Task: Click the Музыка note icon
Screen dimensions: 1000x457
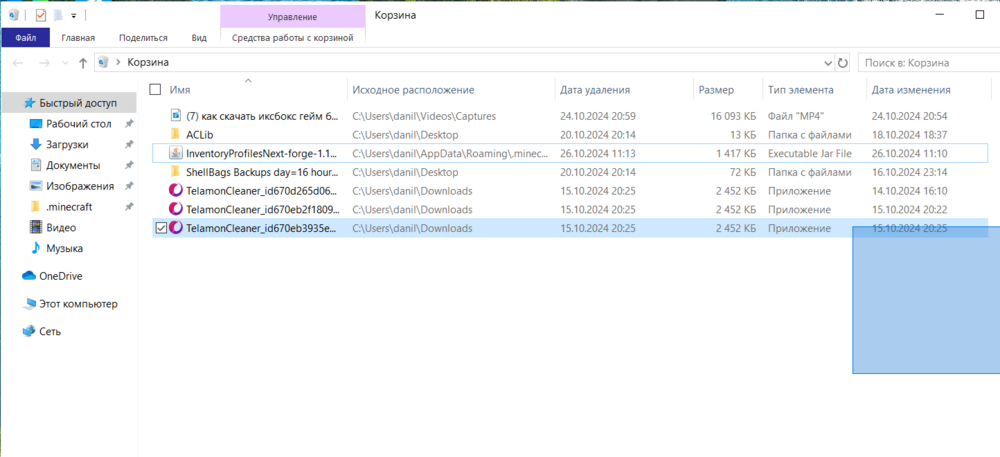Action: coord(36,248)
